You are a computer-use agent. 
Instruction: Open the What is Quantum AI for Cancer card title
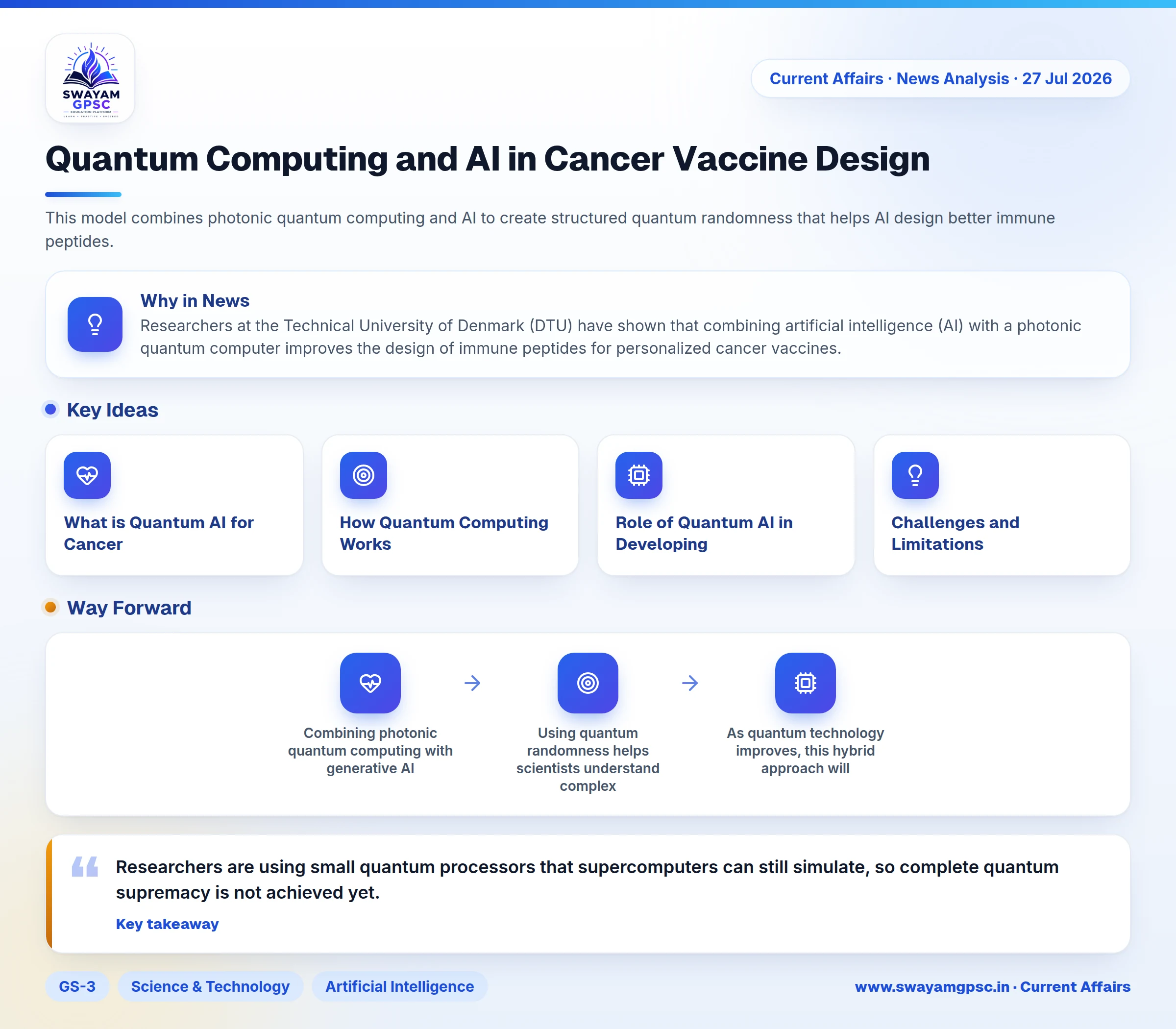[158, 534]
